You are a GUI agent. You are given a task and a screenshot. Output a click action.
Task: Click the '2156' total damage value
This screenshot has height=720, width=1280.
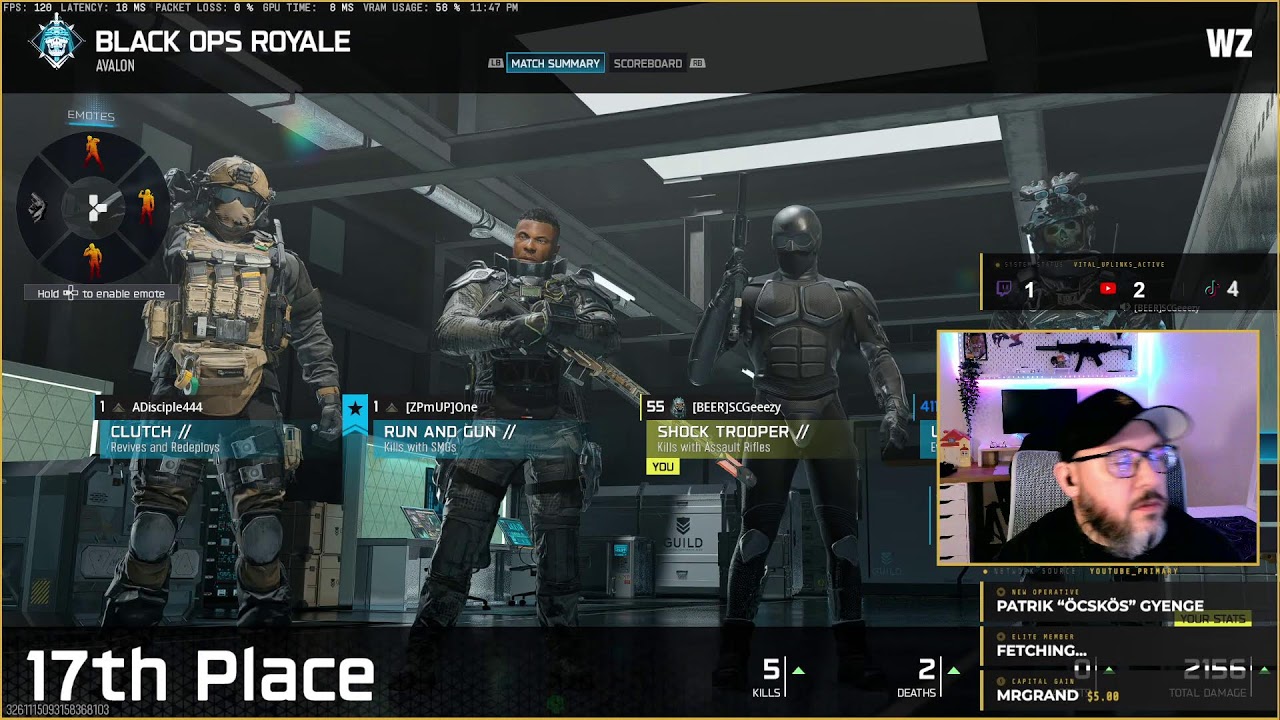(1215, 669)
